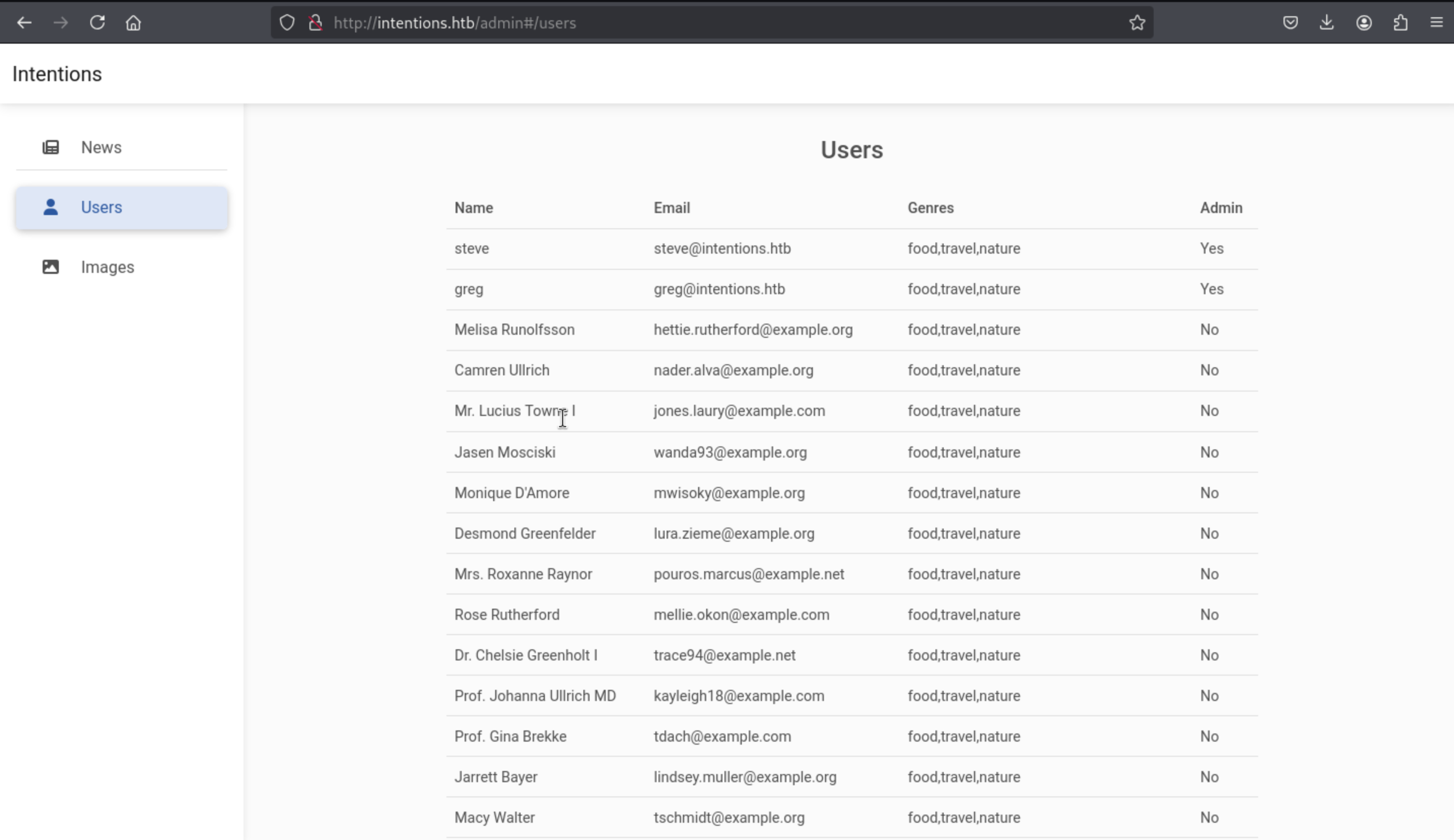
Task: Focus the URL address bar
Action: (693, 22)
